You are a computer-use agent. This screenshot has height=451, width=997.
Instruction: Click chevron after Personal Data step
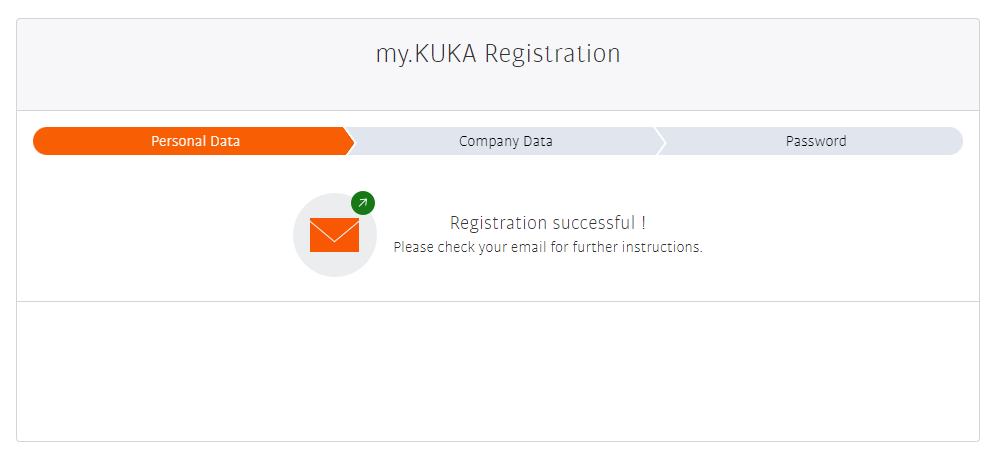[350, 141]
